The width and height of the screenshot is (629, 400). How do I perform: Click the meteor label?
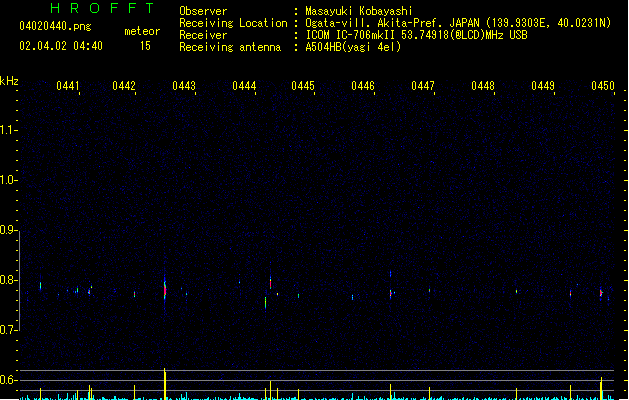(142, 31)
